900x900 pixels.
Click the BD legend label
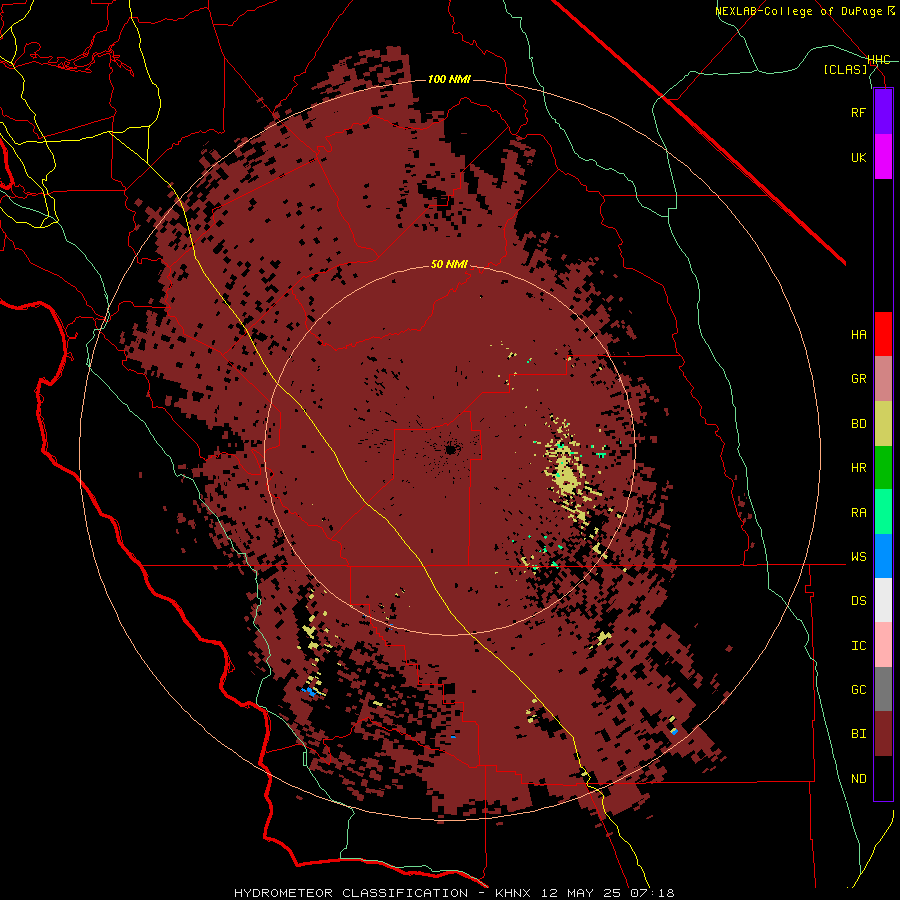858,424
